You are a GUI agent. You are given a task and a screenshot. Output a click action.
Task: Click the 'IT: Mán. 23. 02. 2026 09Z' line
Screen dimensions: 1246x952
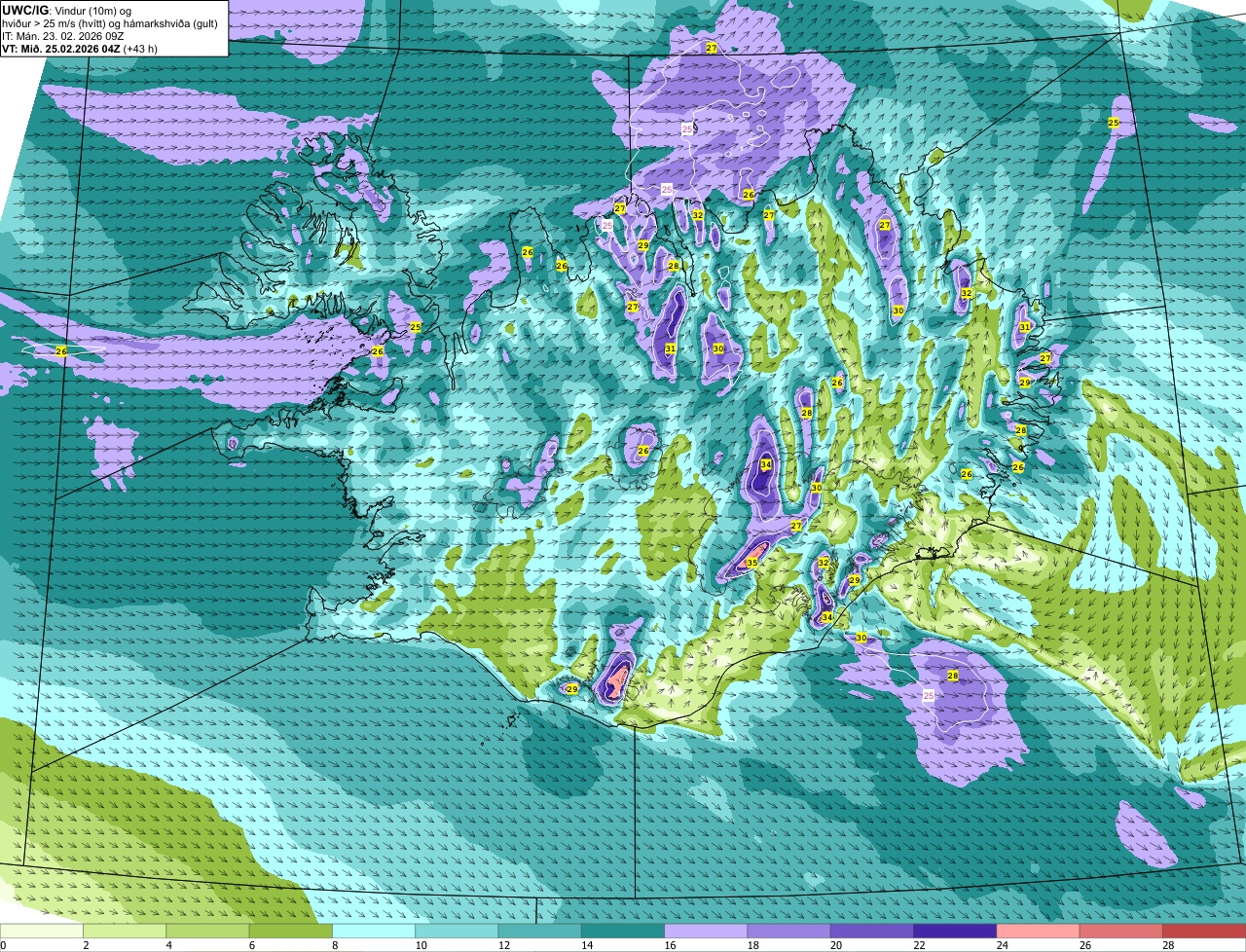[x=62, y=35]
